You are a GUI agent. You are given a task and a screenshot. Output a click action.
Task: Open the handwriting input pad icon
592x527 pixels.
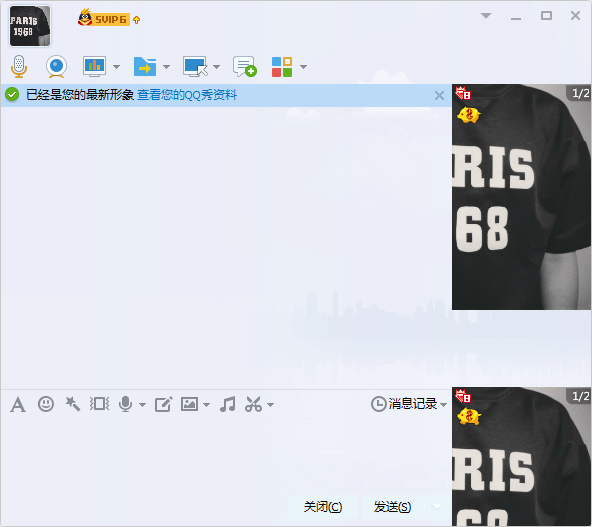click(x=163, y=404)
